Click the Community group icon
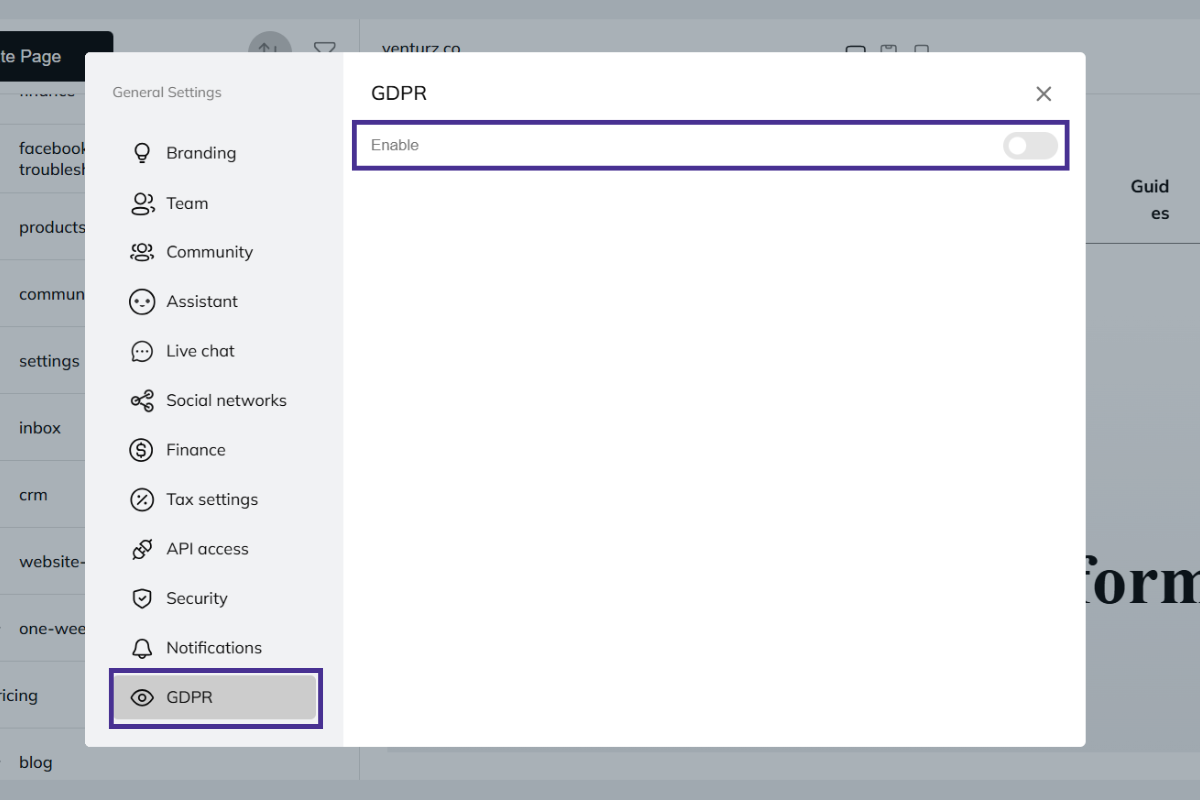The width and height of the screenshot is (1200, 800). click(x=142, y=252)
